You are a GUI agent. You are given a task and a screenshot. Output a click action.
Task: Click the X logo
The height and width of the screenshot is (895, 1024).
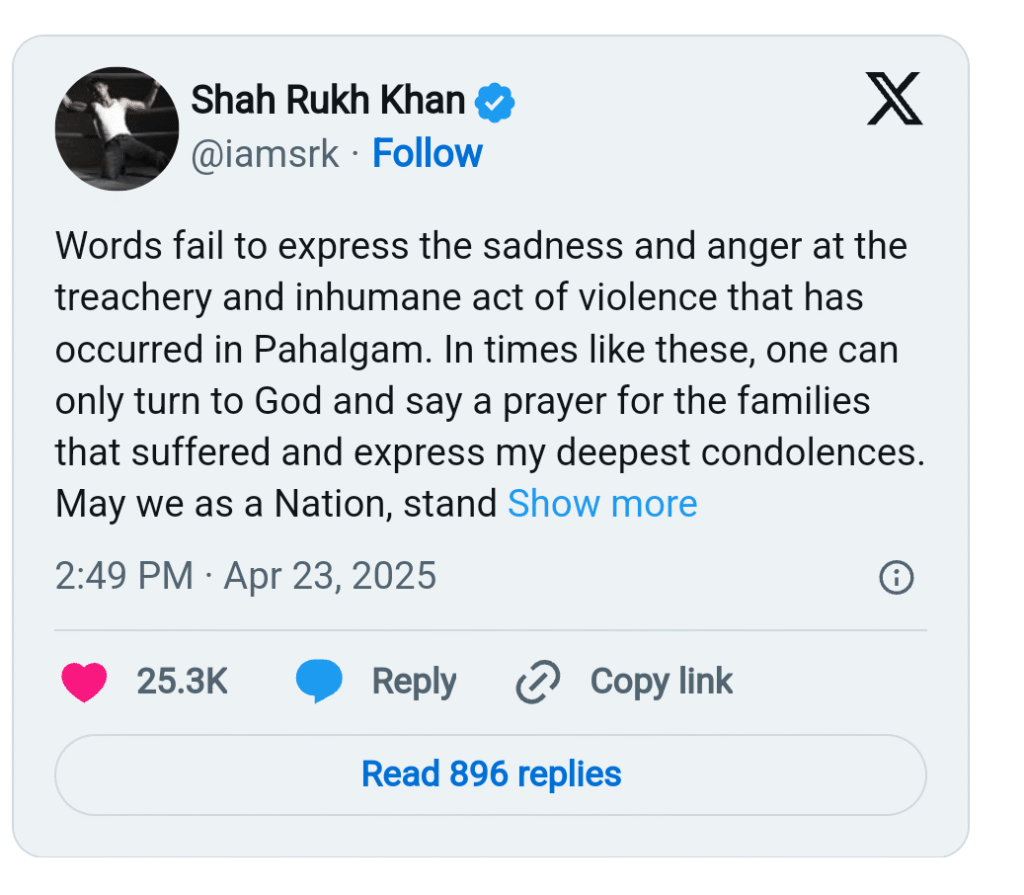[x=894, y=99]
